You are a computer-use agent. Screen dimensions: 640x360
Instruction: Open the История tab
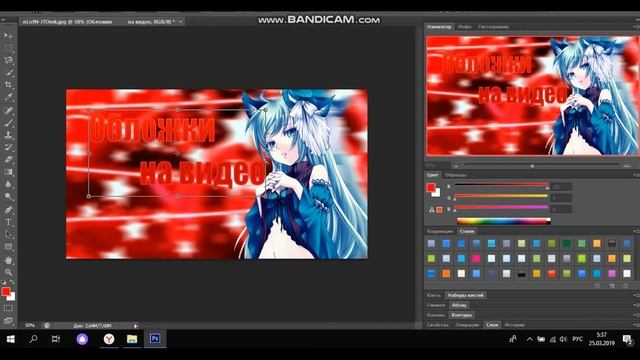tap(514, 325)
